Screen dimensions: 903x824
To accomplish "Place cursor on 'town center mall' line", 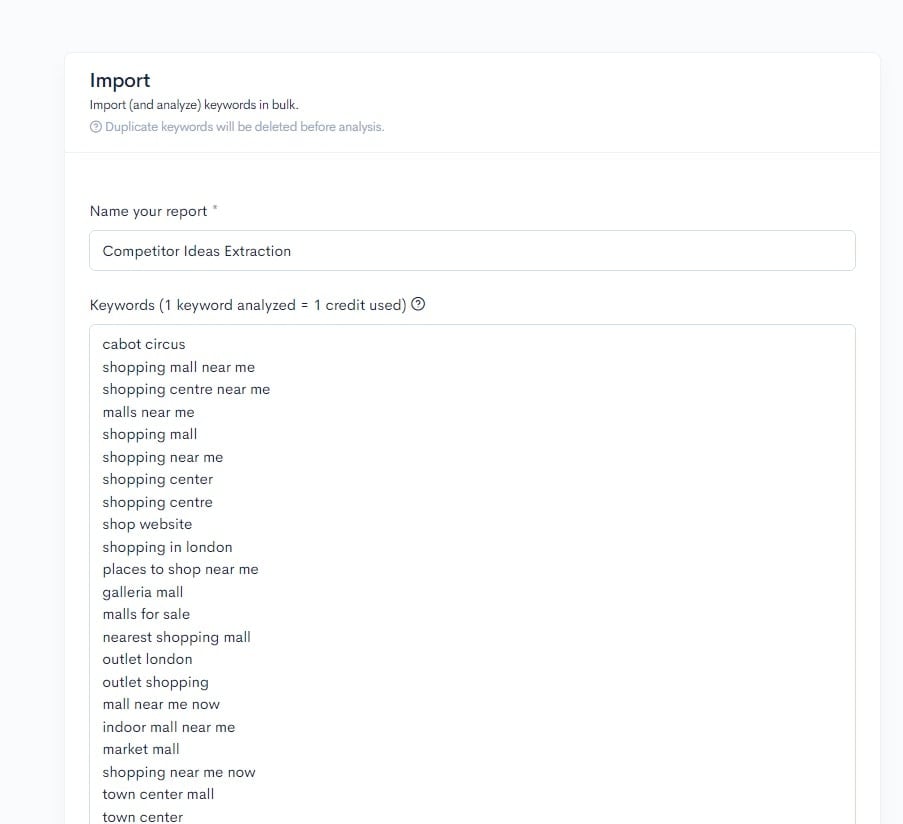I will click(158, 794).
